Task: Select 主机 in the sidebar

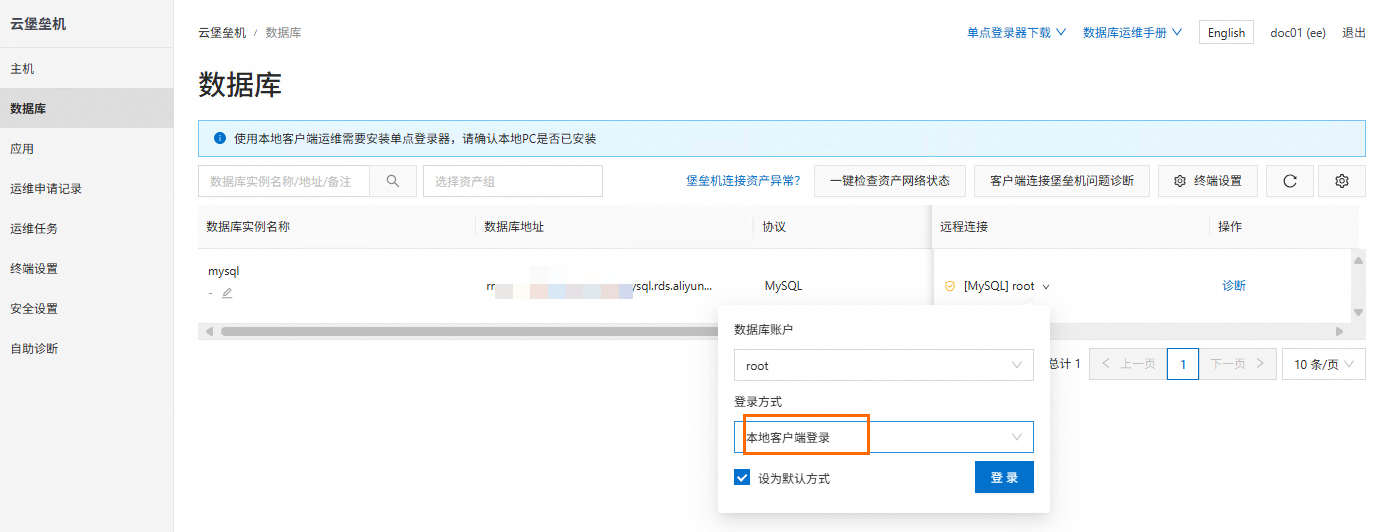Action: tap(87, 68)
